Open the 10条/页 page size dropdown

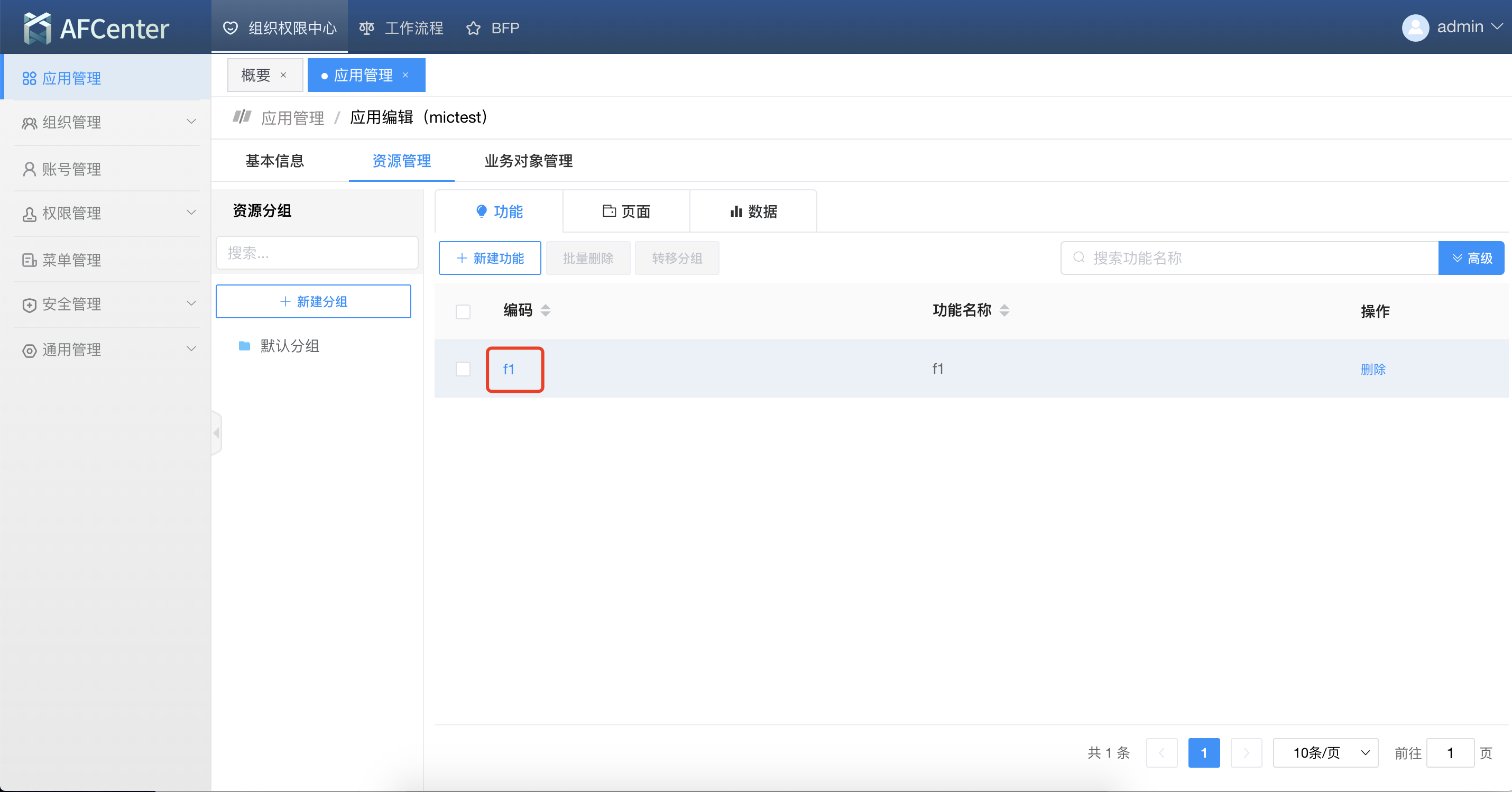(x=1325, y=753)
